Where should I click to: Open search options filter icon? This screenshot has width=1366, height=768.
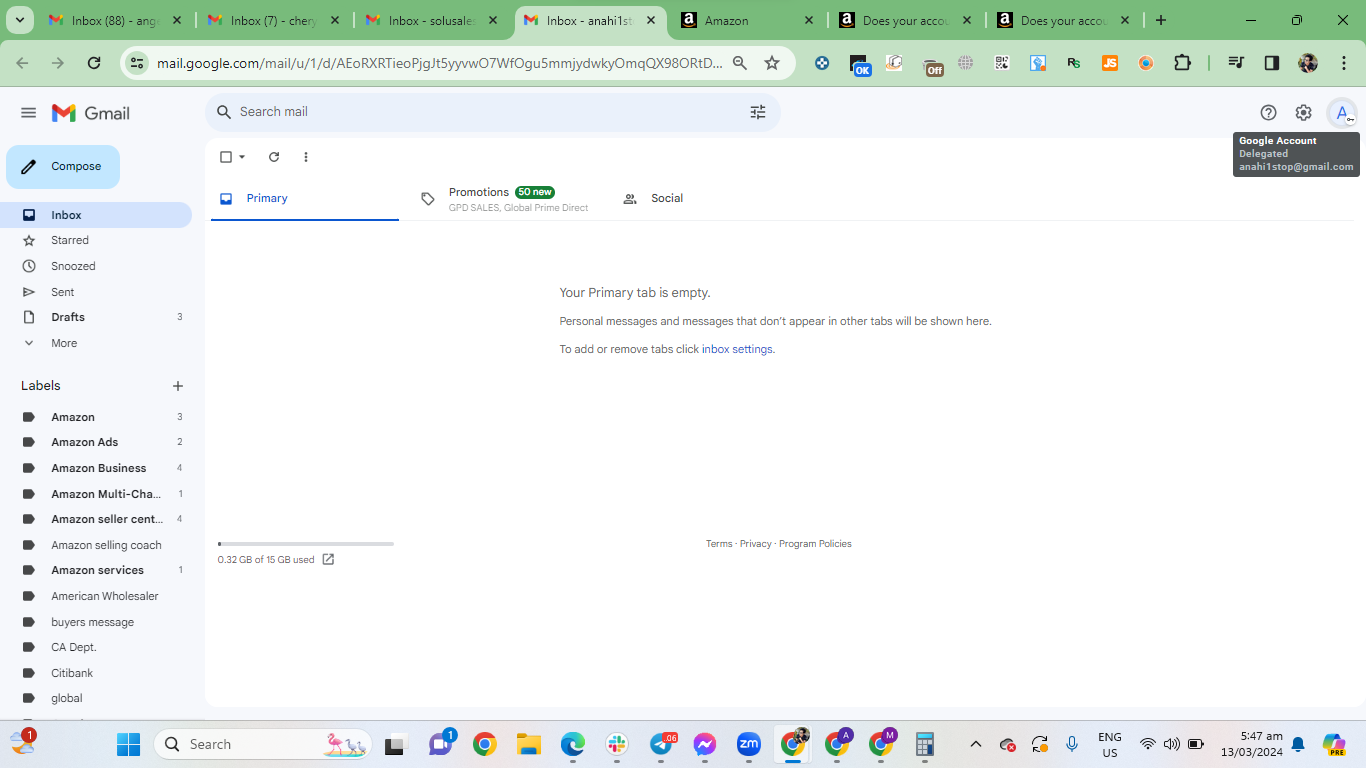758,112
